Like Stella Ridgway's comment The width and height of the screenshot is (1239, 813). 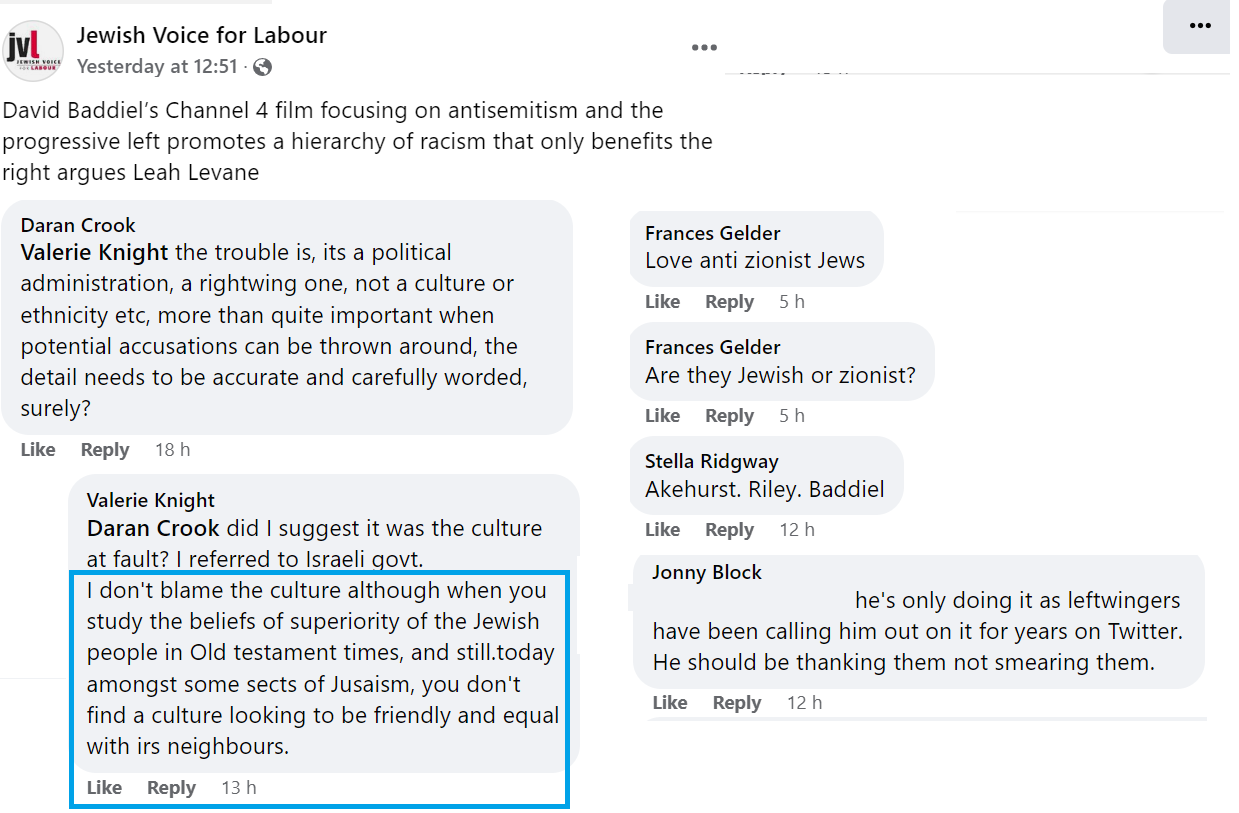point(662,530)
